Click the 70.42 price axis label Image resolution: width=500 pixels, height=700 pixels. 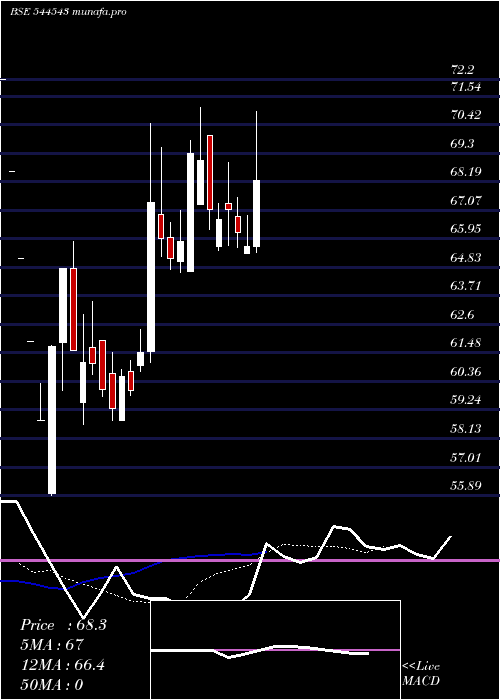pyautogui.click(x=466, y=115)
